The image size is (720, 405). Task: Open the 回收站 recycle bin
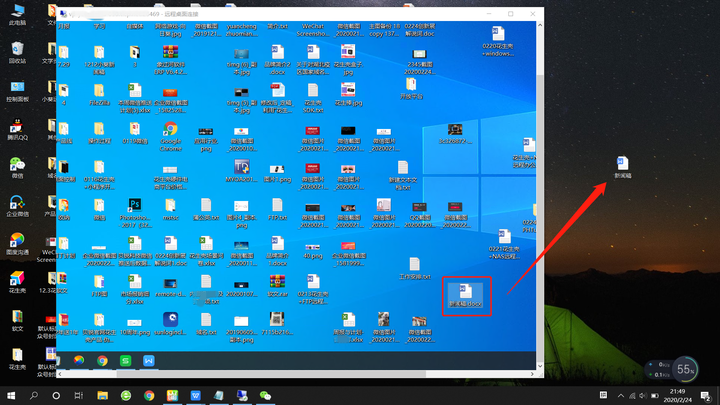coord(17,52)
